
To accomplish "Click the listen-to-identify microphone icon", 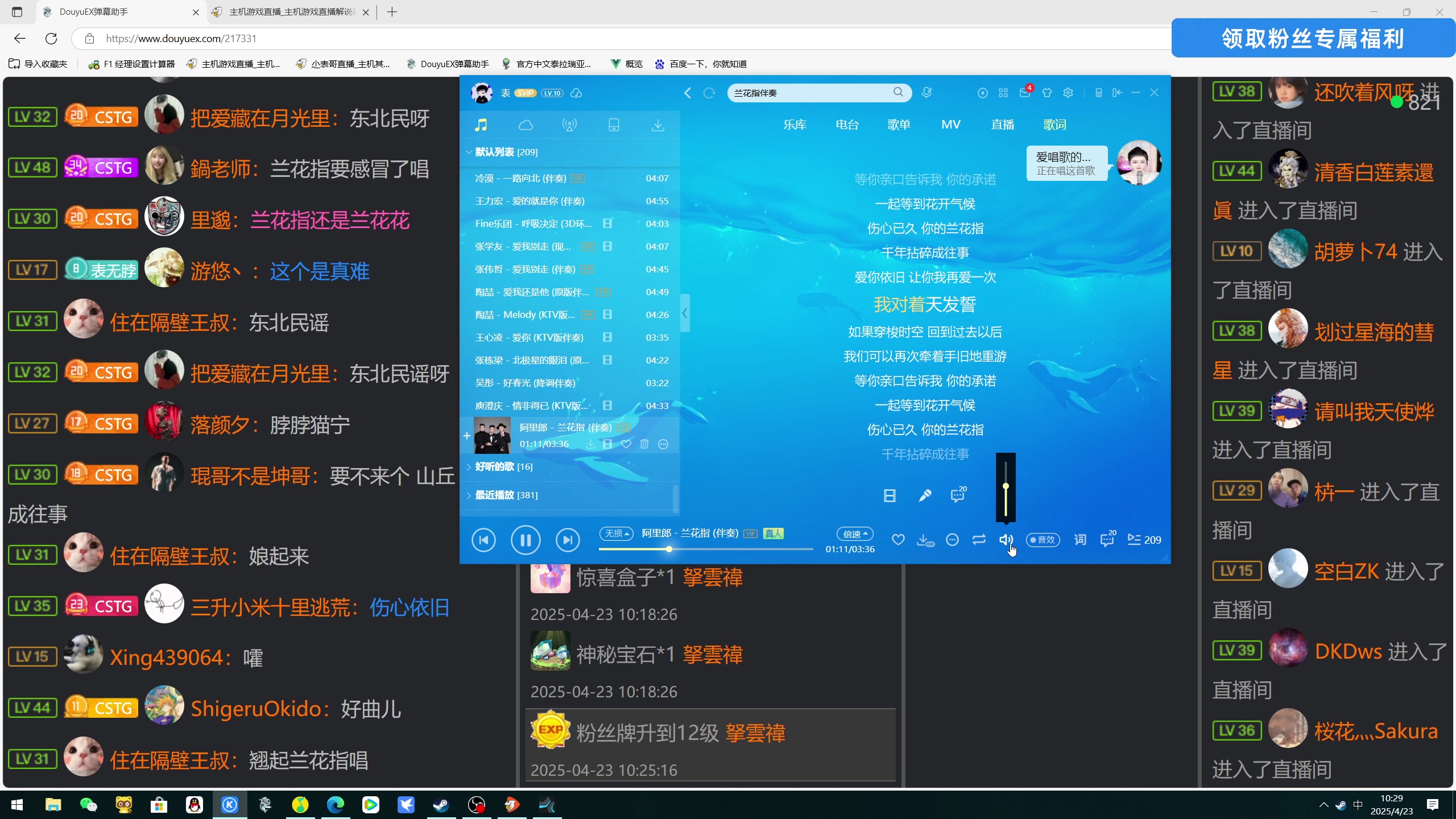I will point(926,92).
